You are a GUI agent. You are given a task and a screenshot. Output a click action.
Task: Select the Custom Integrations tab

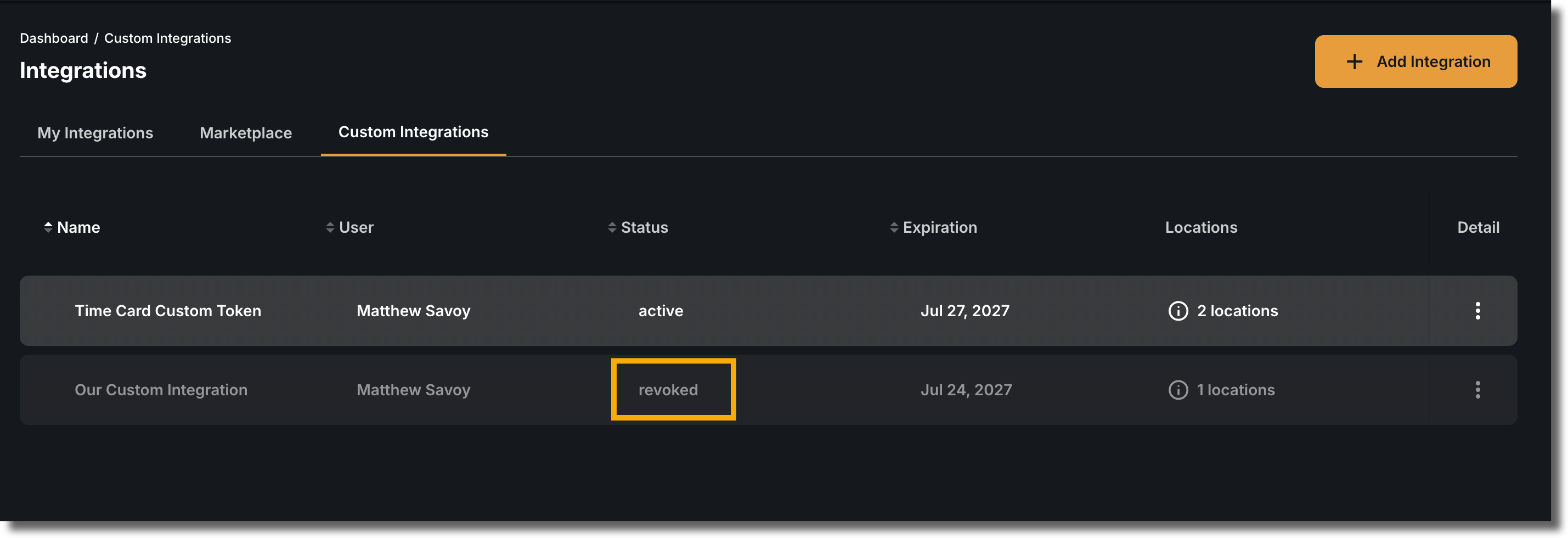pyautogui.click(x=413, y=132)
